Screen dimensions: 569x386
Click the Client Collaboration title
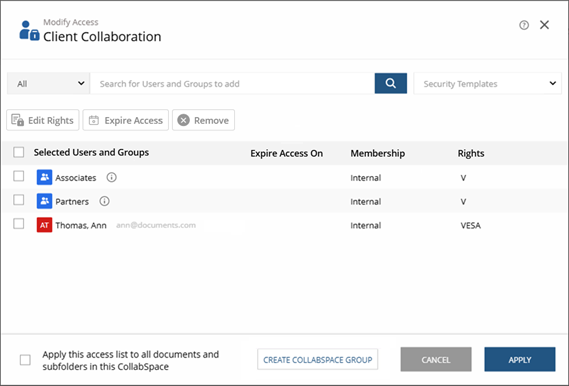102,37
